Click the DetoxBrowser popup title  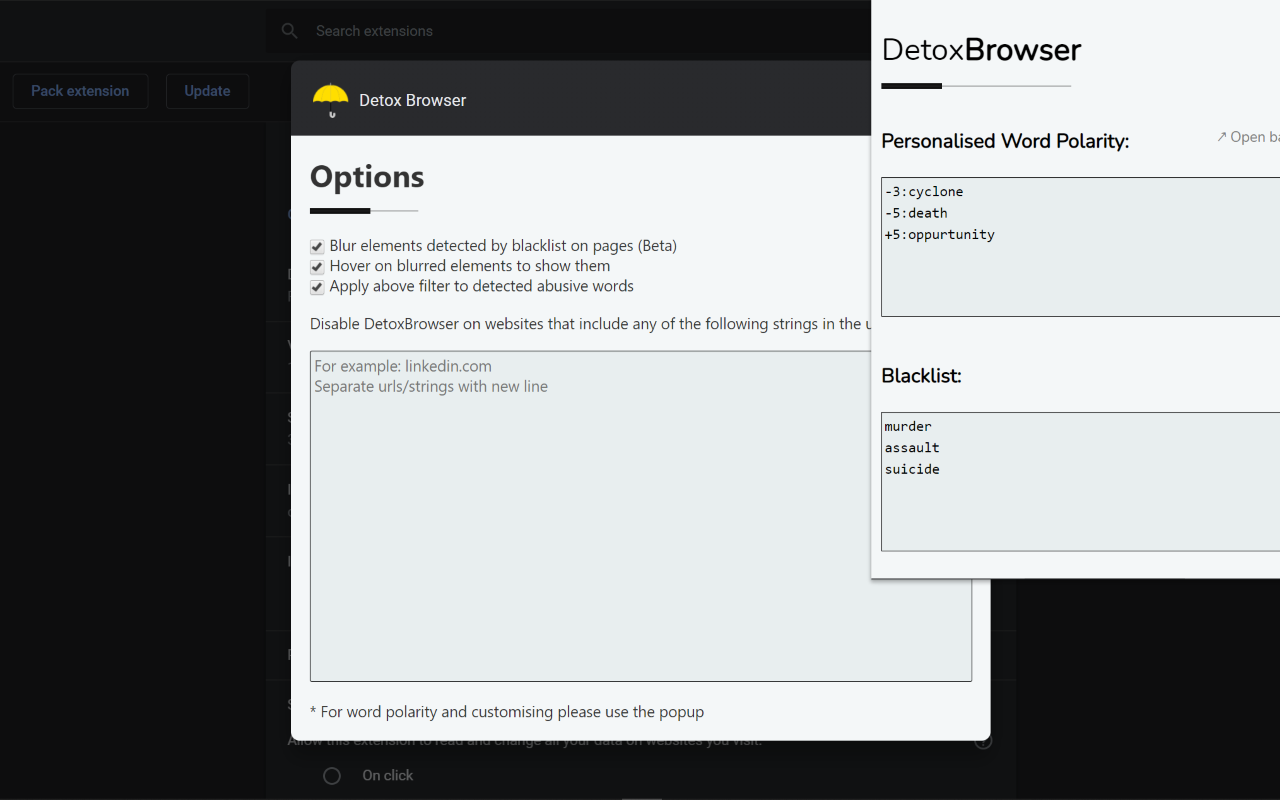[981, 50]
